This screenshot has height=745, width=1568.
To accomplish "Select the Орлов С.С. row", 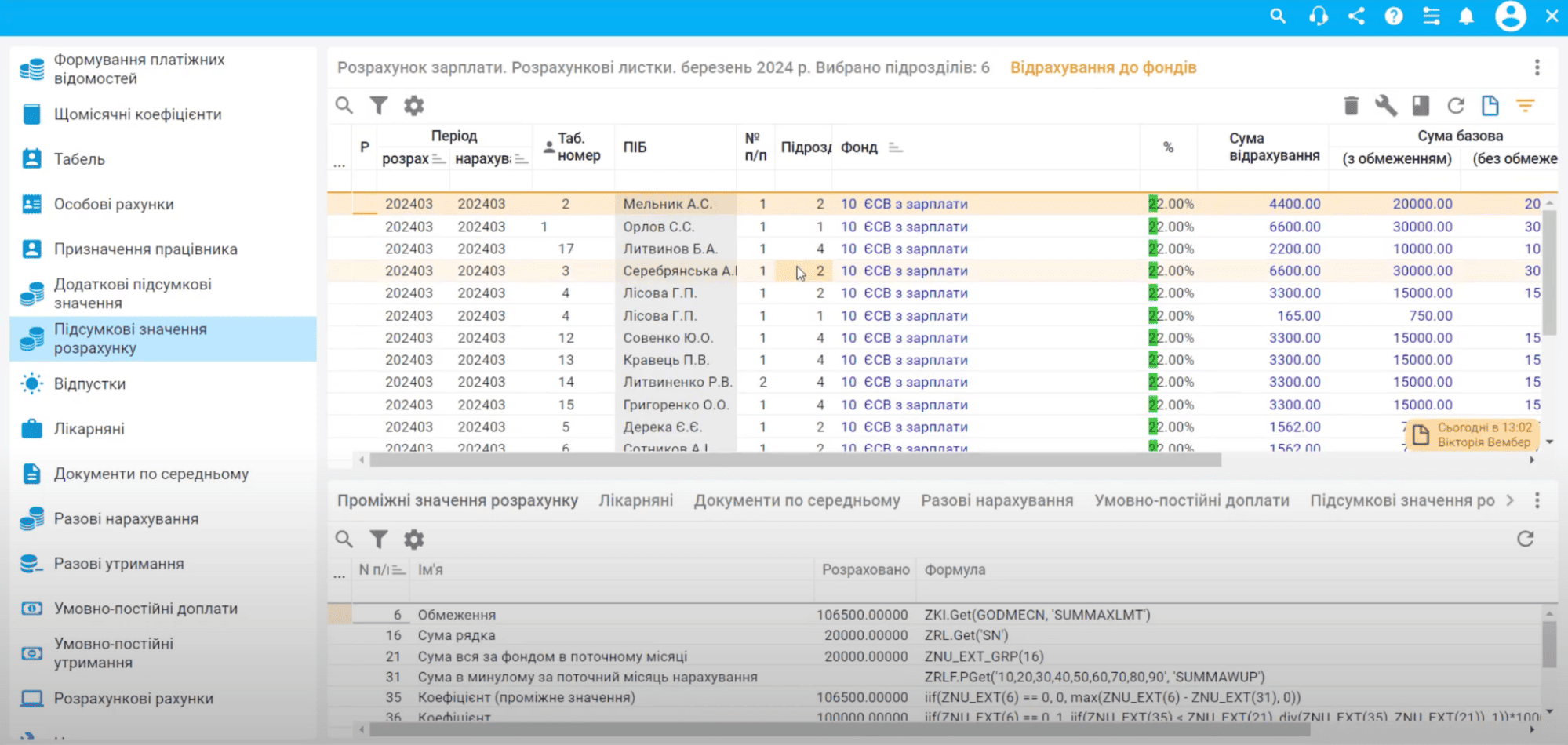I will tap(935, 227).
